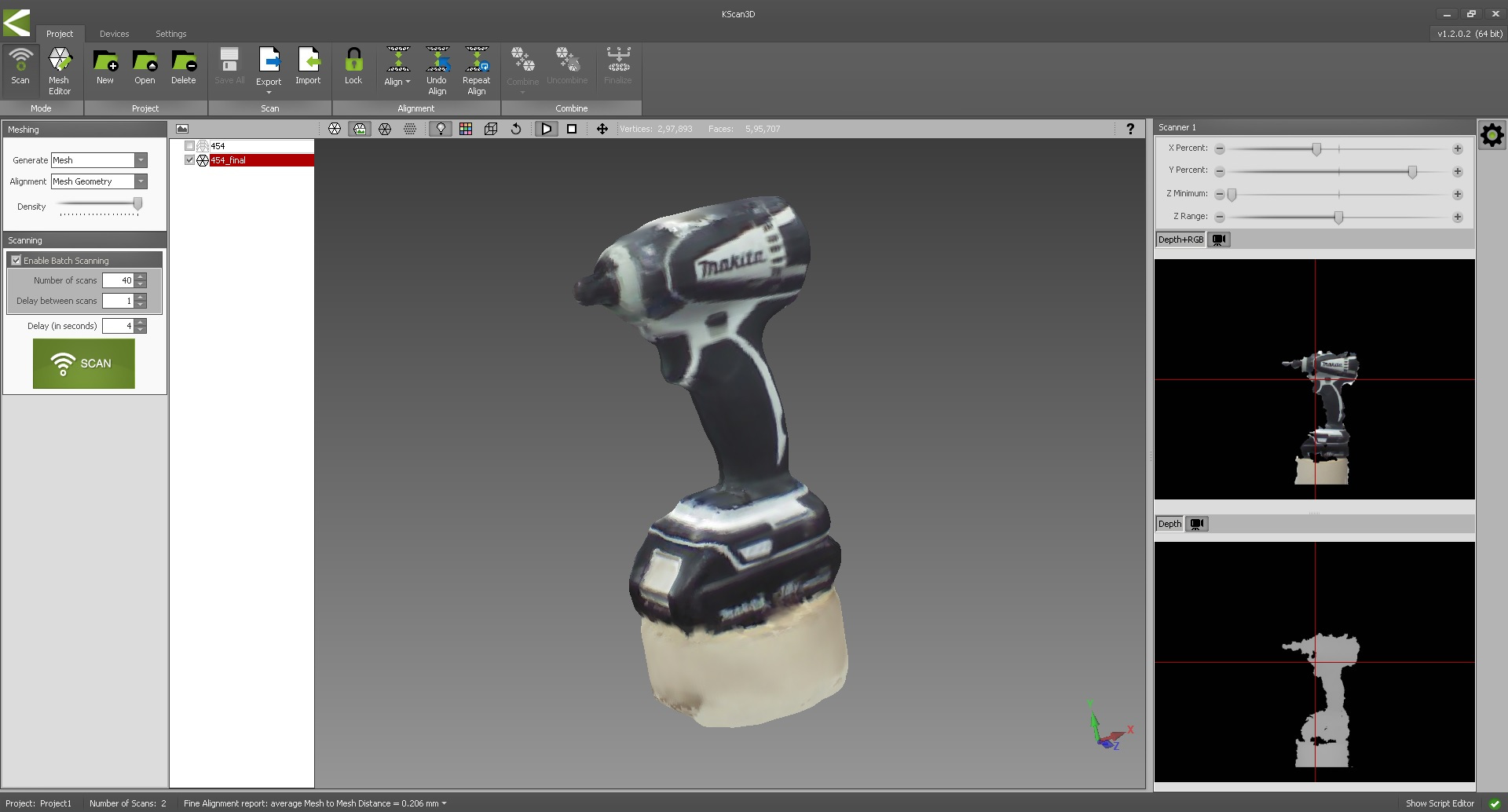Import a scan file

click(308, 68)
